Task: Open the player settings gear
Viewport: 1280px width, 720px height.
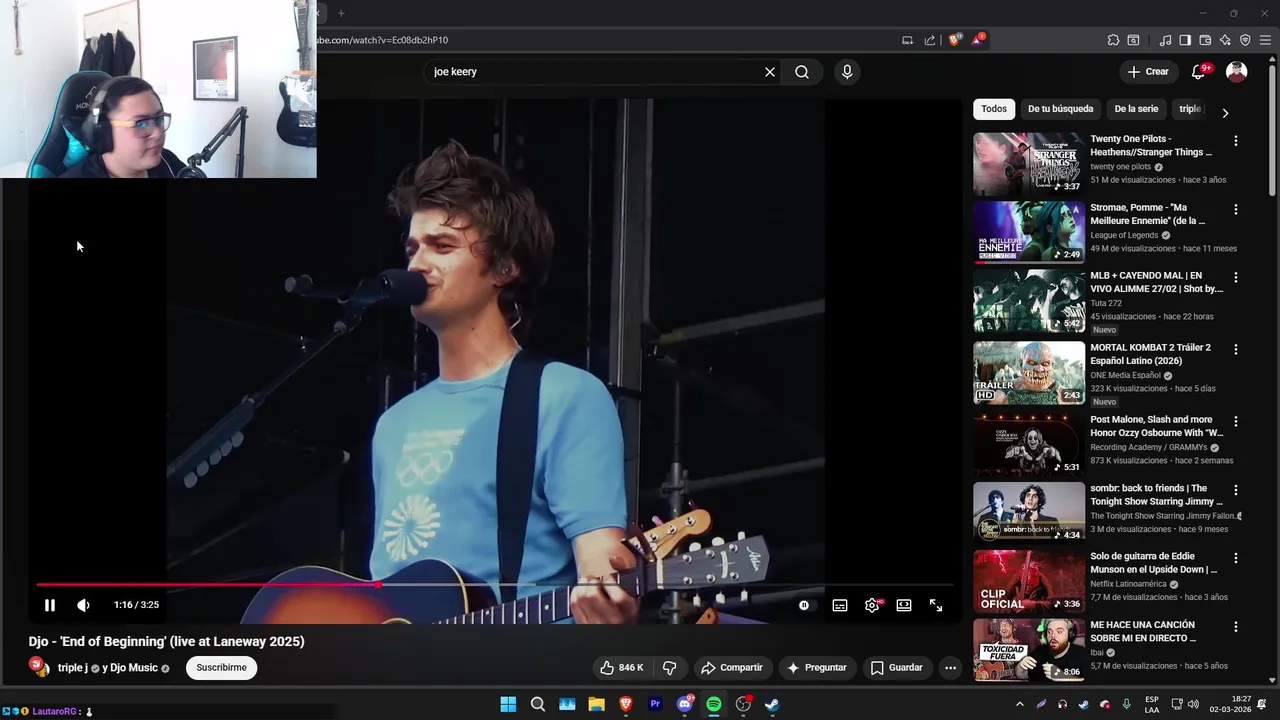Action: (x=872, y=605)
